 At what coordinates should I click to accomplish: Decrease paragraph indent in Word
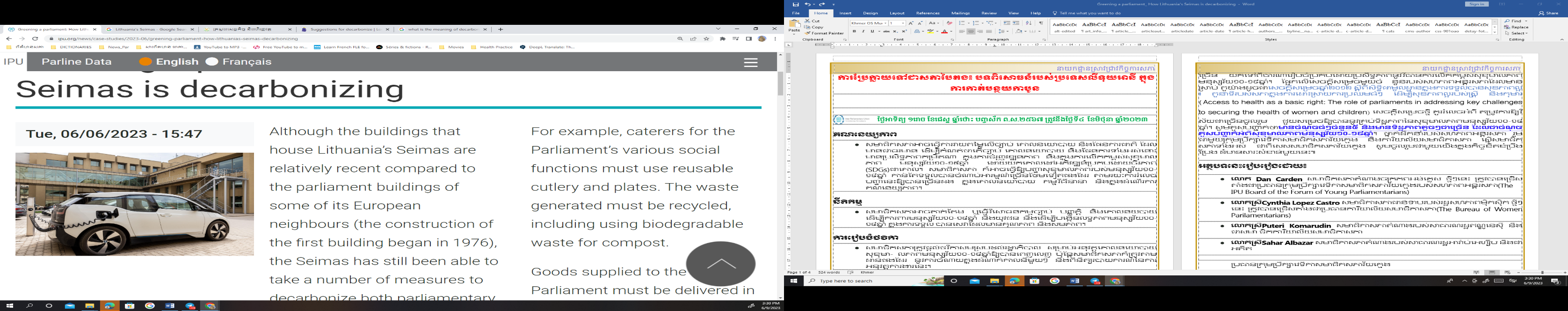(x=1007, y=23)
